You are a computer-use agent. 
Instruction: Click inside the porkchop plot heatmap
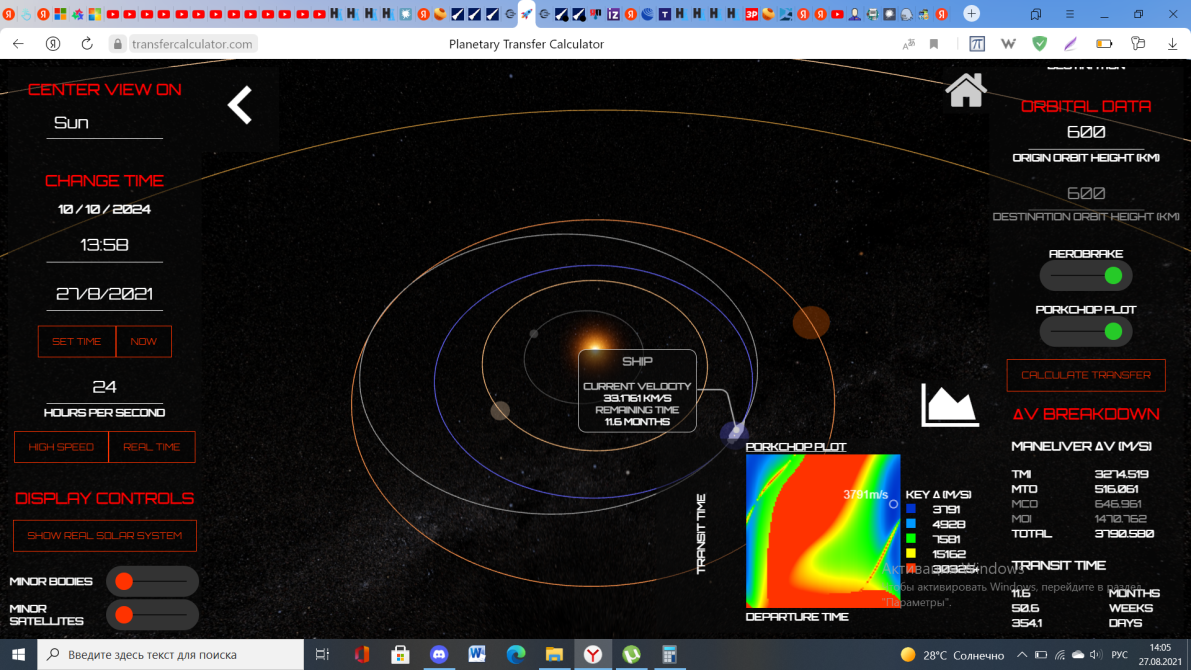point(822,530)
